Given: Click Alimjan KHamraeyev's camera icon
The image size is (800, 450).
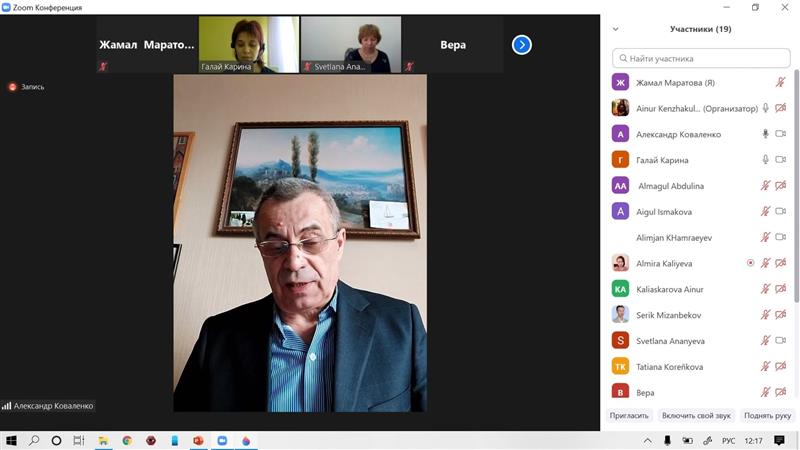Looking at the screenshot, I should (780, 237).
